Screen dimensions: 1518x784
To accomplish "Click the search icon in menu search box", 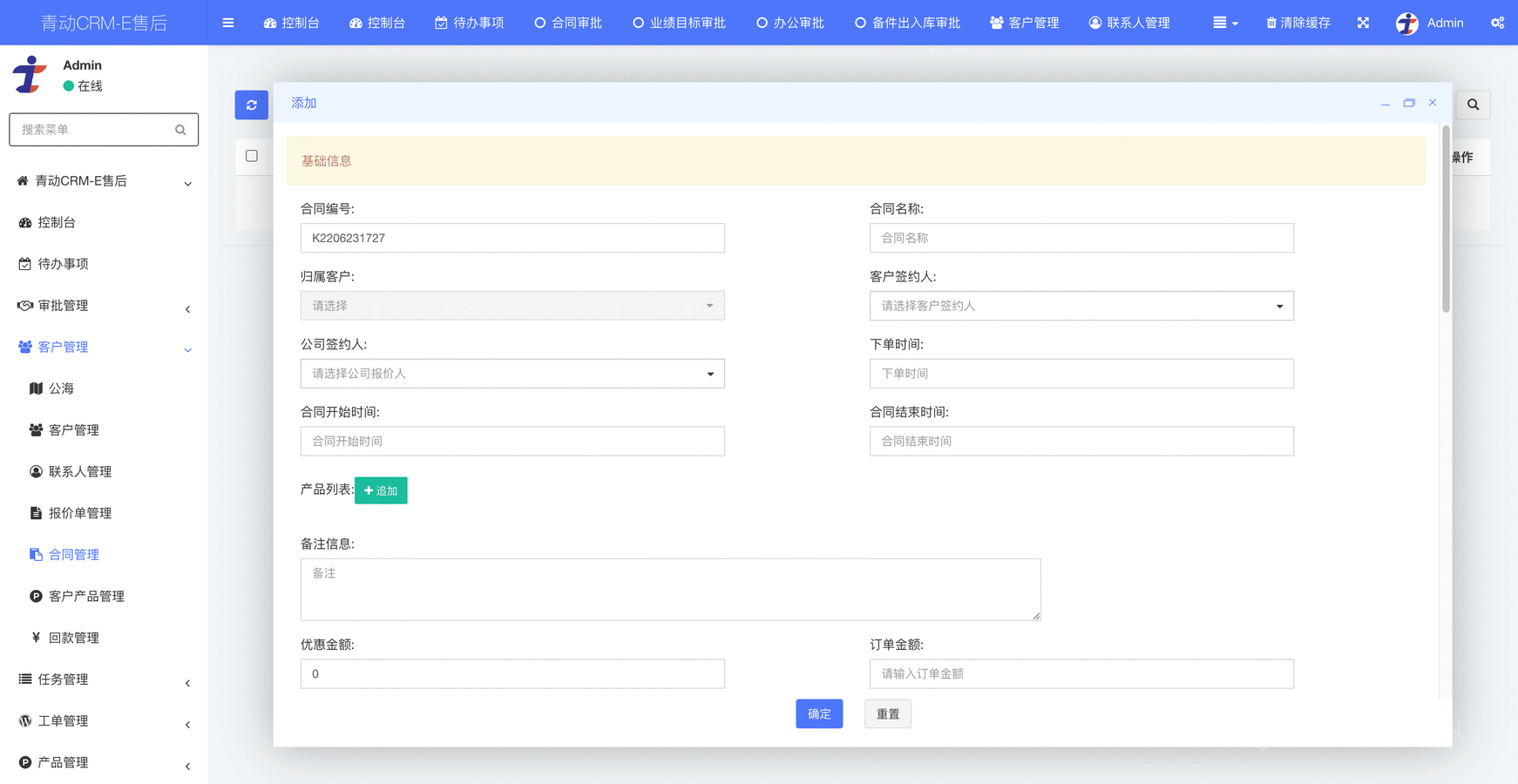I will (180, 130).
